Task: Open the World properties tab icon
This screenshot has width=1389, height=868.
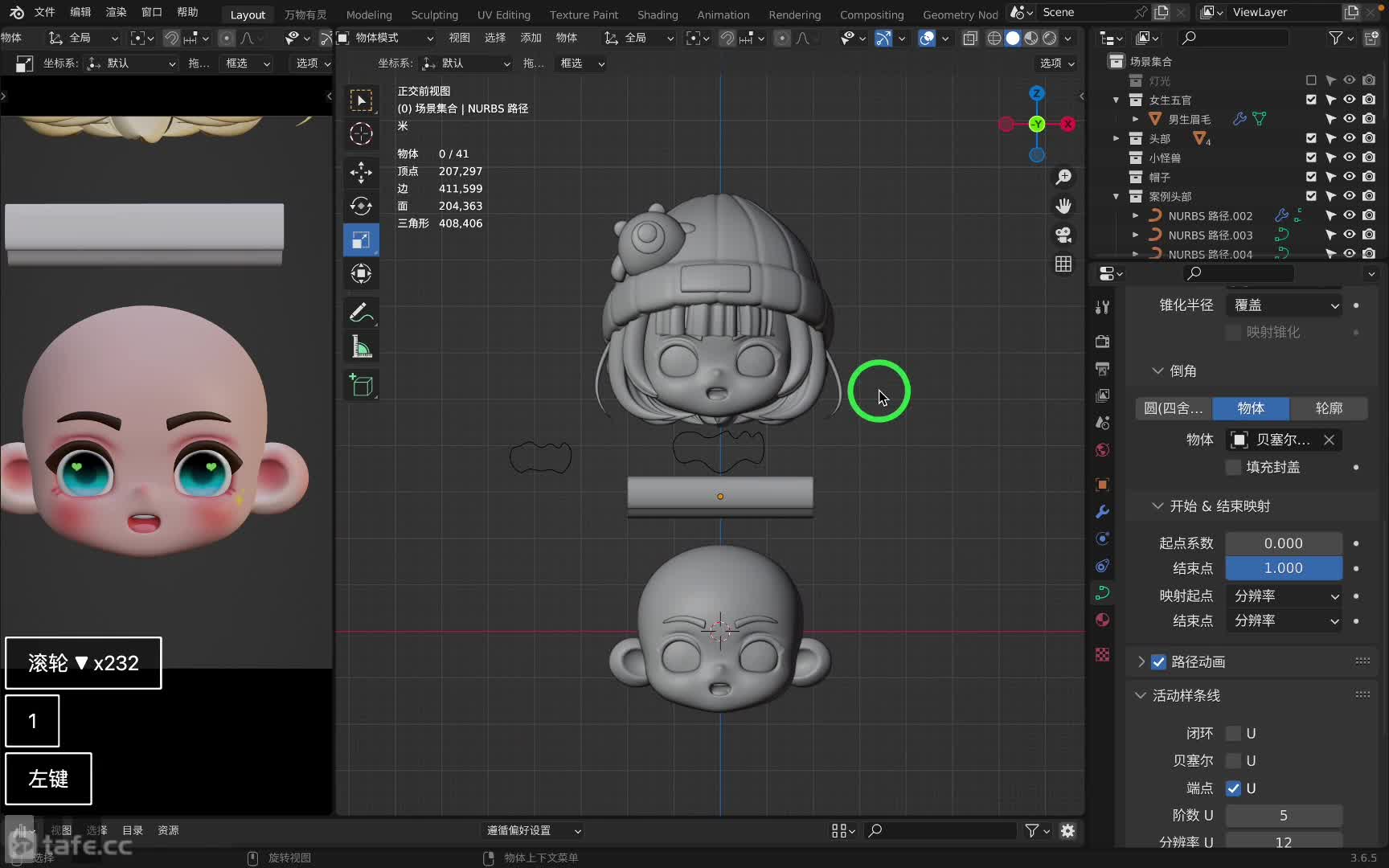Action: pos(1102,449)
